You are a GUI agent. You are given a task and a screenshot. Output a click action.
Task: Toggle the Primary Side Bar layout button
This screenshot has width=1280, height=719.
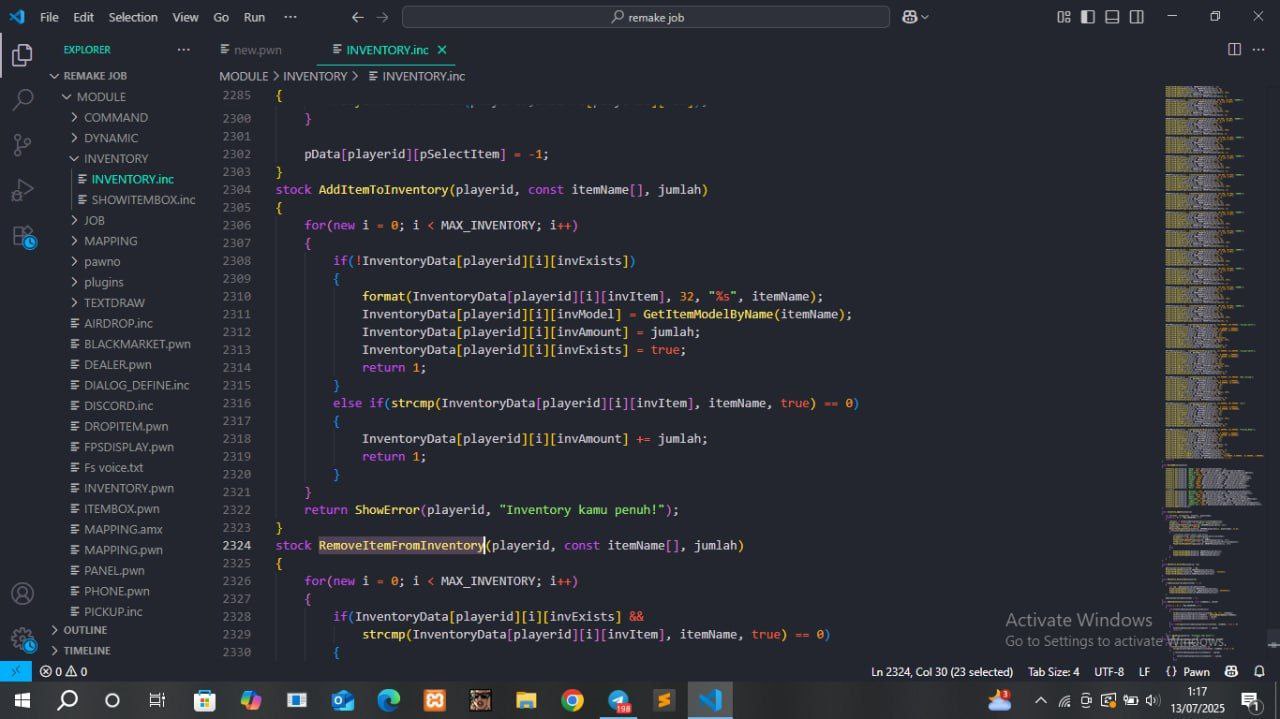1088,17
